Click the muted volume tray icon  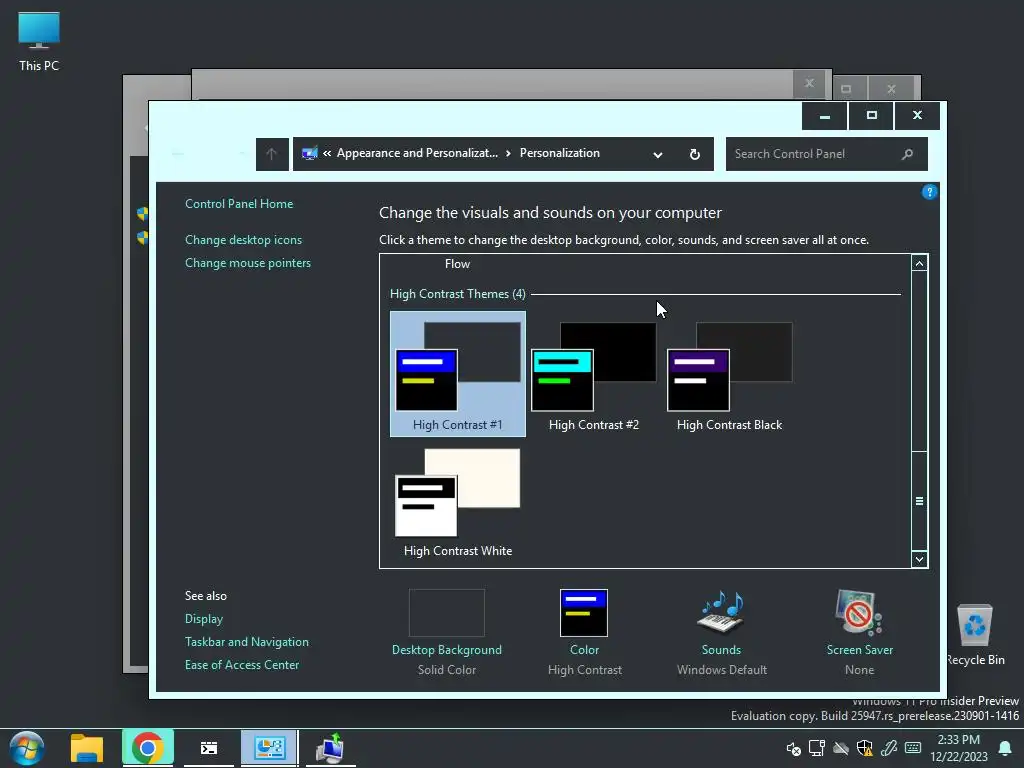[793, 748]
